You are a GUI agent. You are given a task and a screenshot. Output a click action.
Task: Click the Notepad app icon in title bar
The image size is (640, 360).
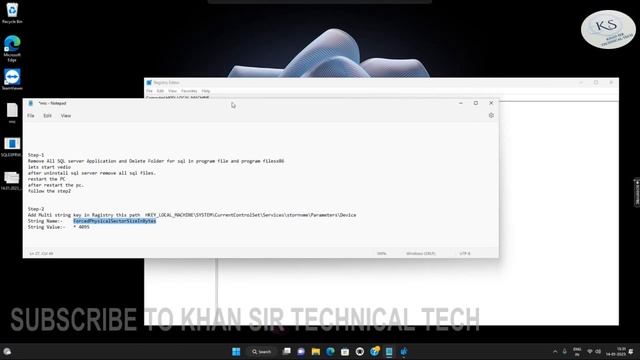point(31,103)
